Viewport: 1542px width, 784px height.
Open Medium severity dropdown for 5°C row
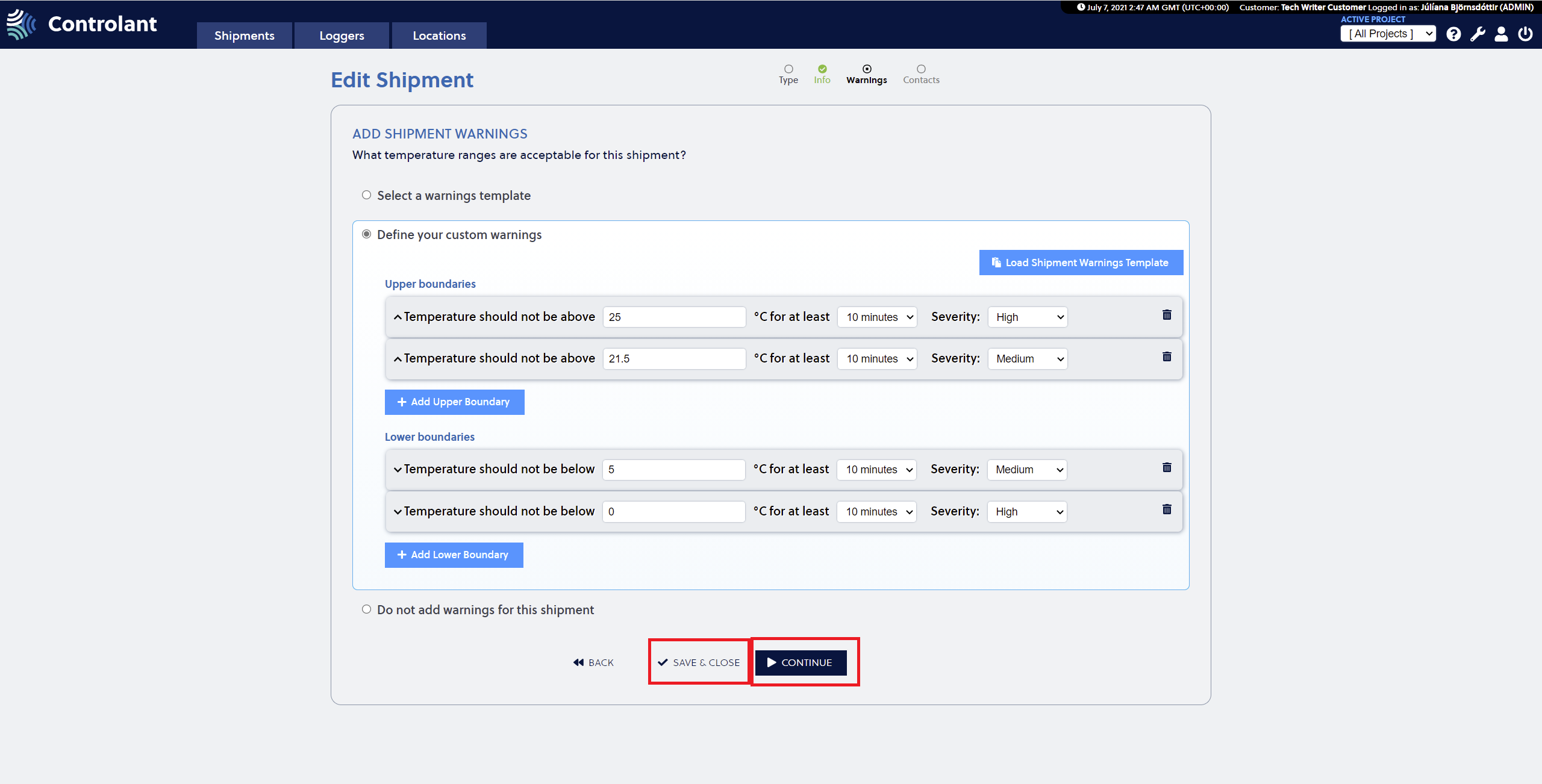click(x=1027, y=470)
